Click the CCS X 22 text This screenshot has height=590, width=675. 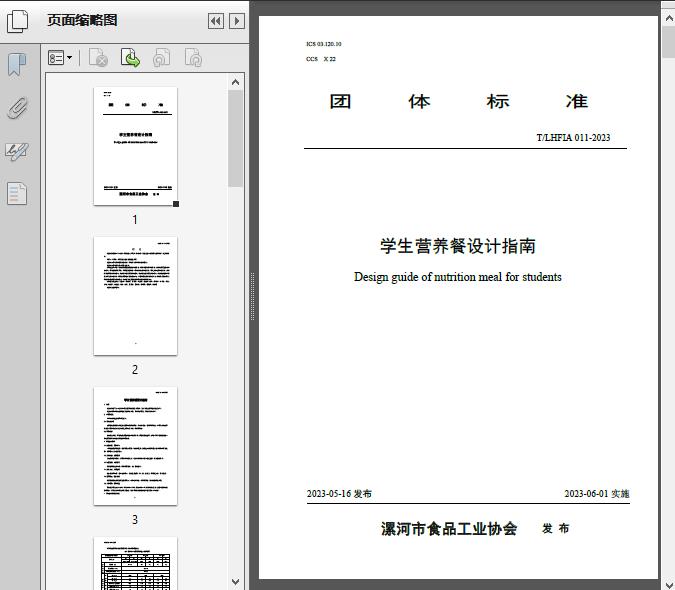click(321, 59)
